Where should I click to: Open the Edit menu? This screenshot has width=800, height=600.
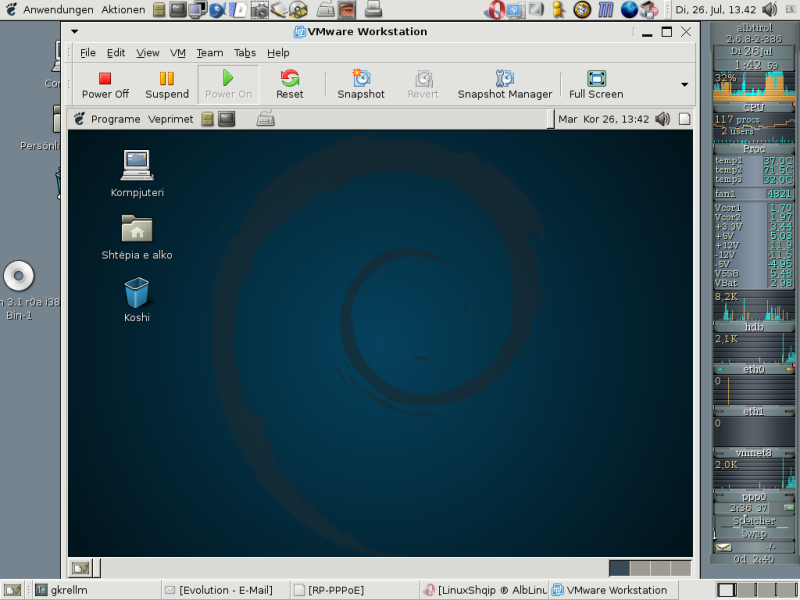tap(116, 53)
